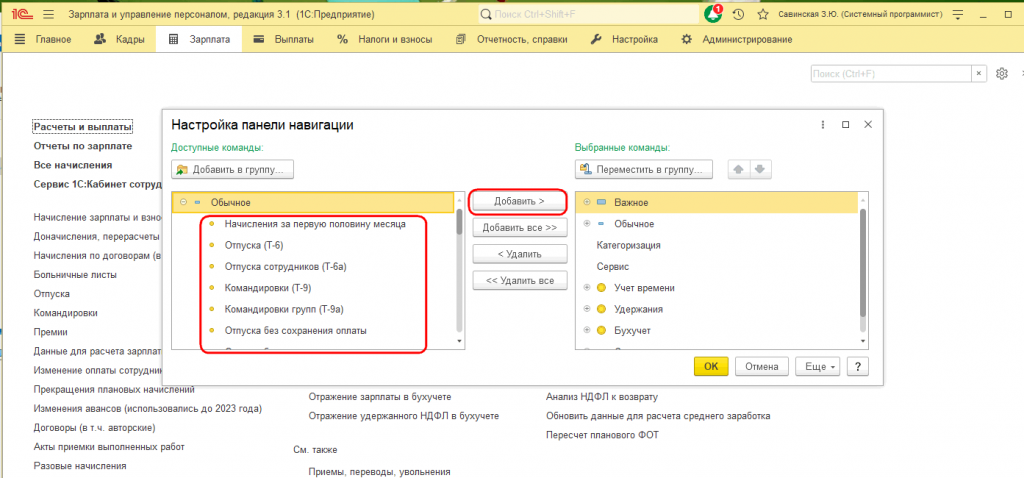Clear the section search field with x
Viewport: 1024px width, 478px height.
click(x=978, y=73)
